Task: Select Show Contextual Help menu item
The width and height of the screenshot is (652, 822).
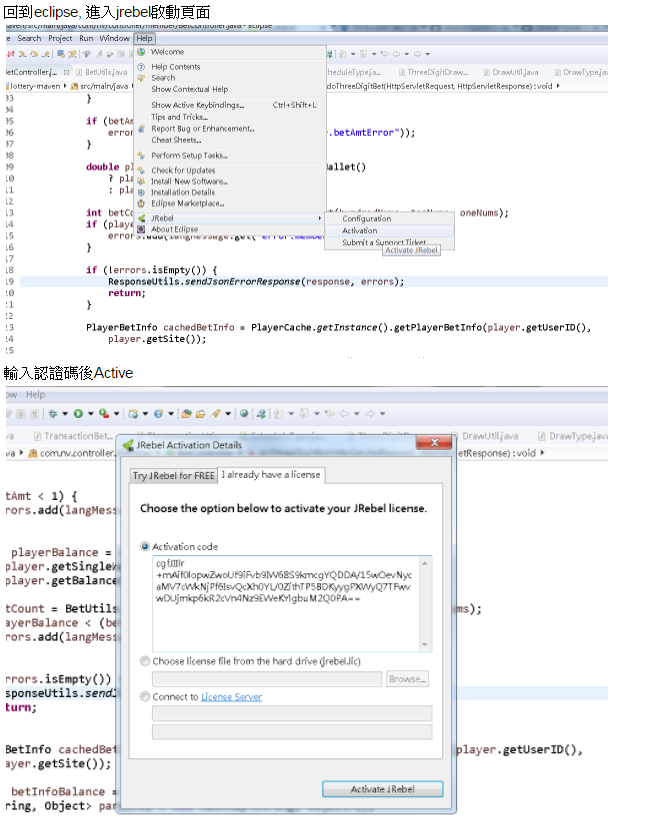Action: click(230, 89)
